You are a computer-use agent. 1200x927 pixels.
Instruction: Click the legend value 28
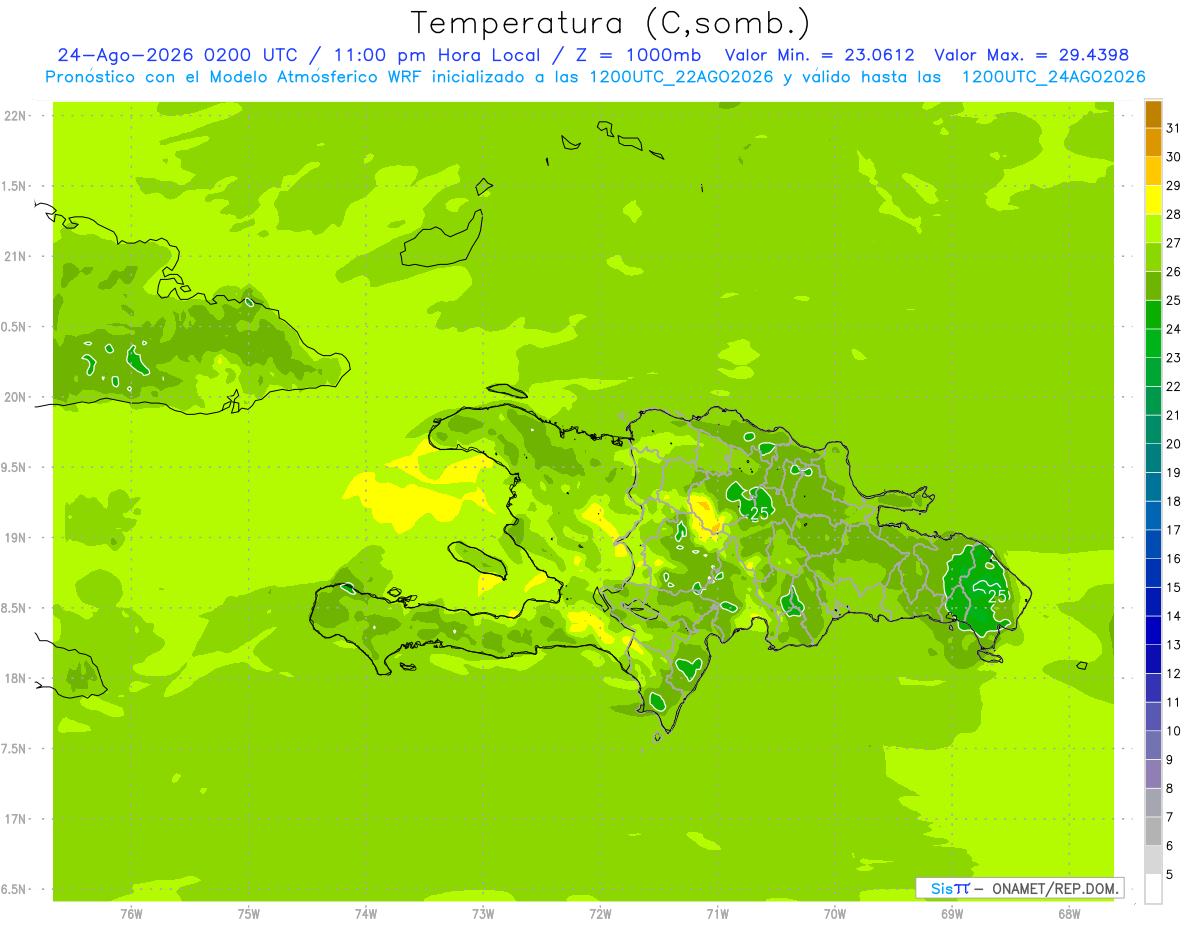[x=1173, y=214]
